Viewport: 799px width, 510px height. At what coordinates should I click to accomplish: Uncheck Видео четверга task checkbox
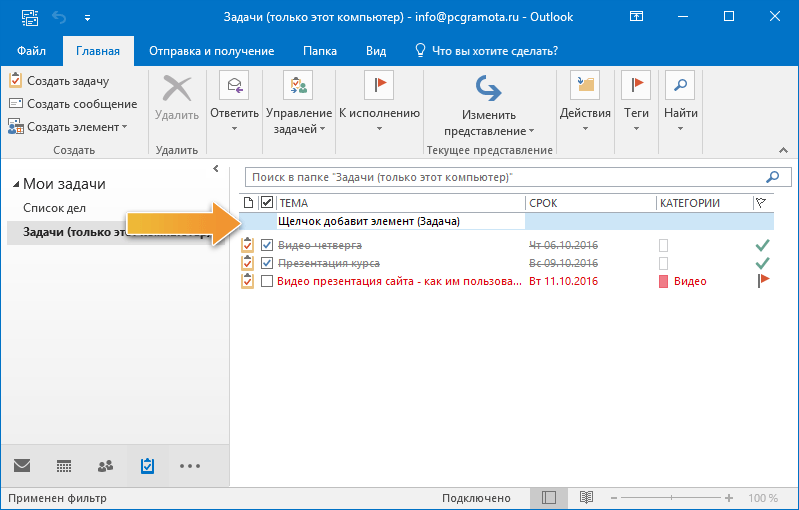[267, 245]
